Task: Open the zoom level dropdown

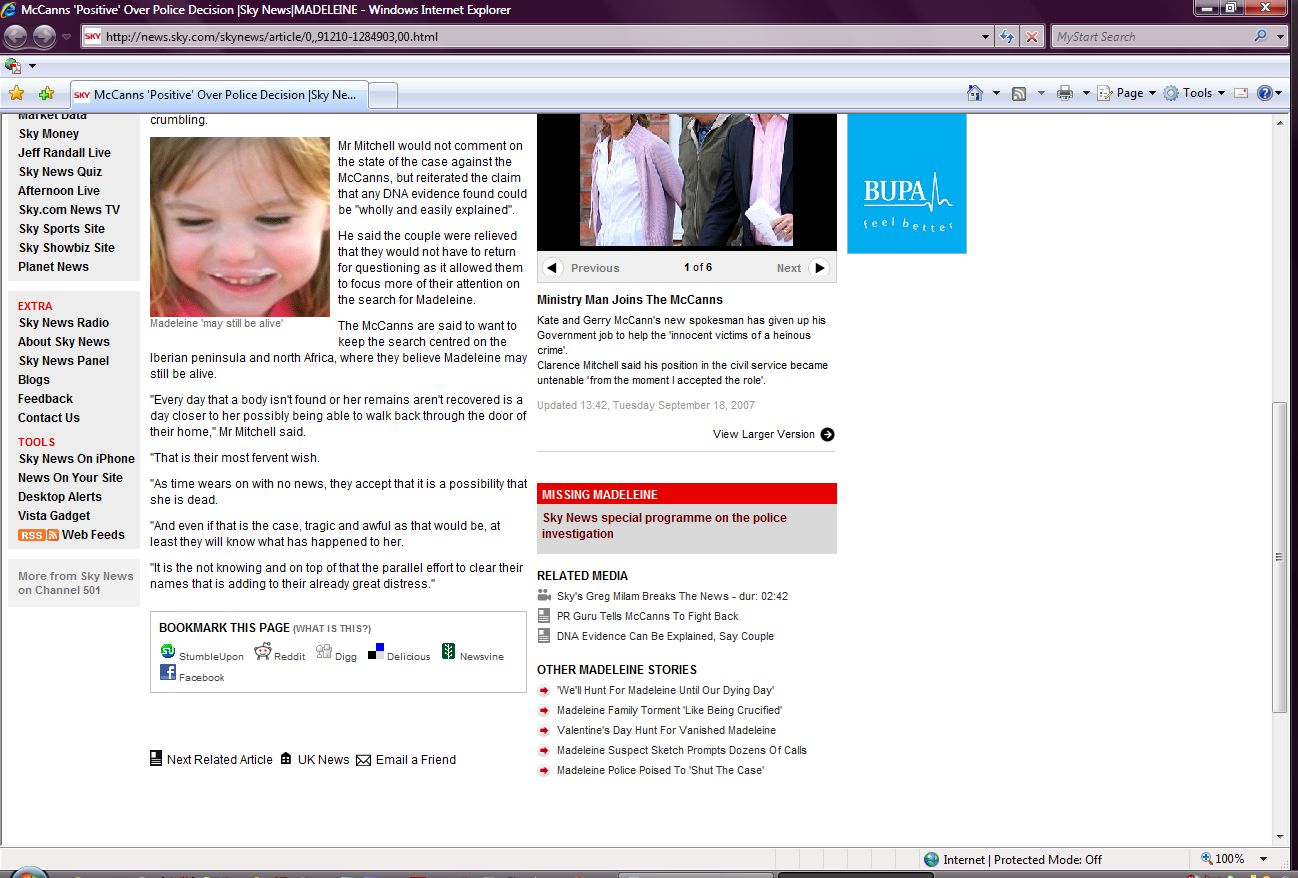Action: 1264,859
